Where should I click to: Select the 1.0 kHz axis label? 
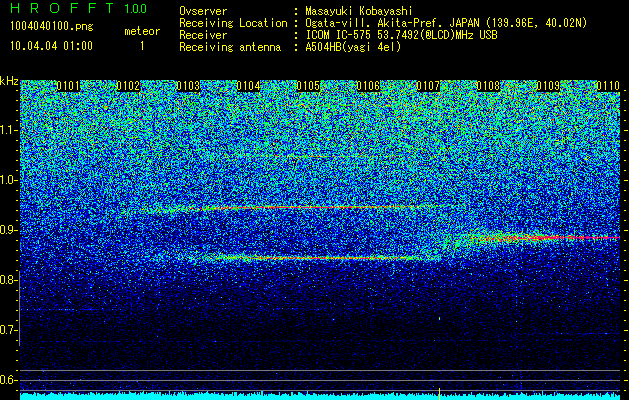(9, 180)
